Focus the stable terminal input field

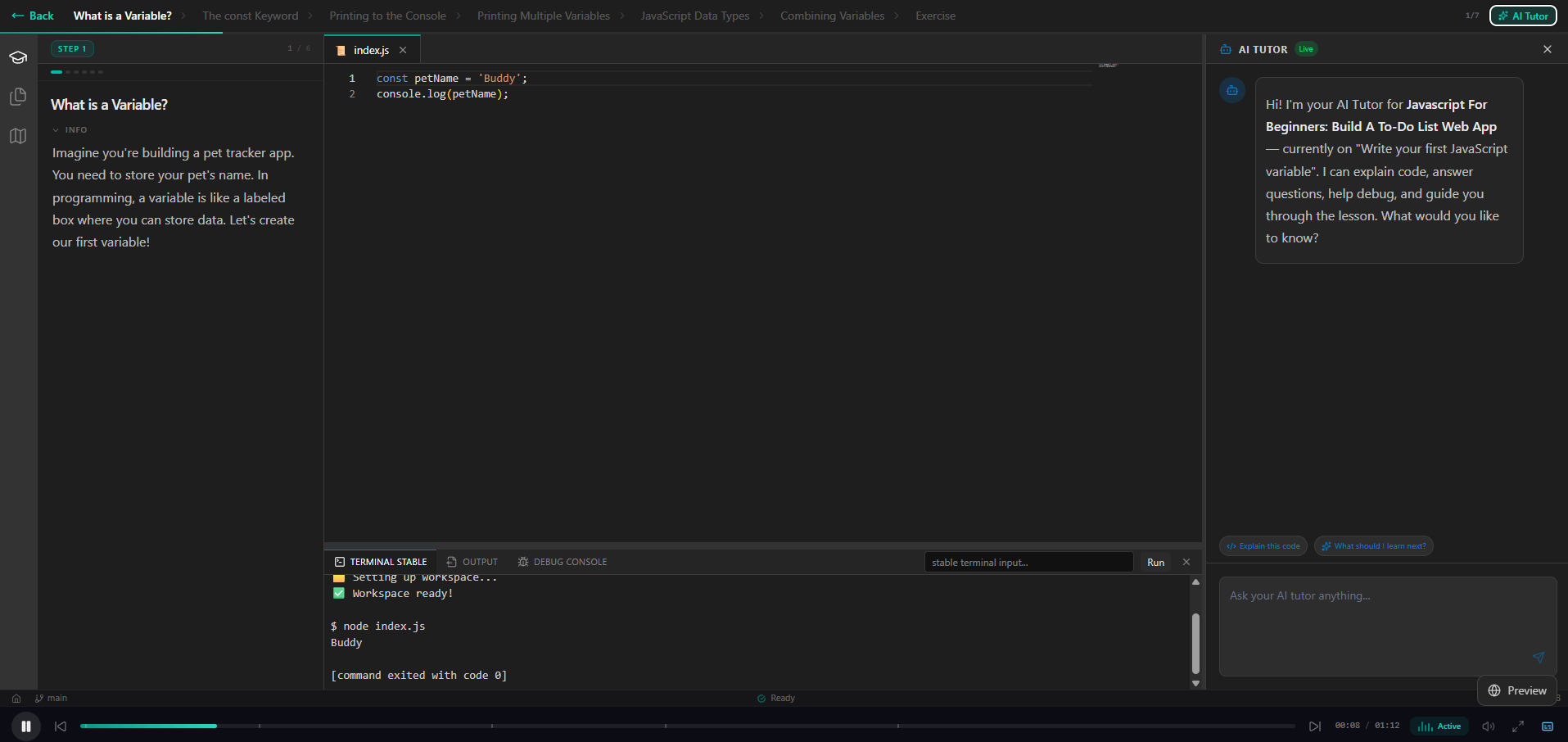(1029, 563)
